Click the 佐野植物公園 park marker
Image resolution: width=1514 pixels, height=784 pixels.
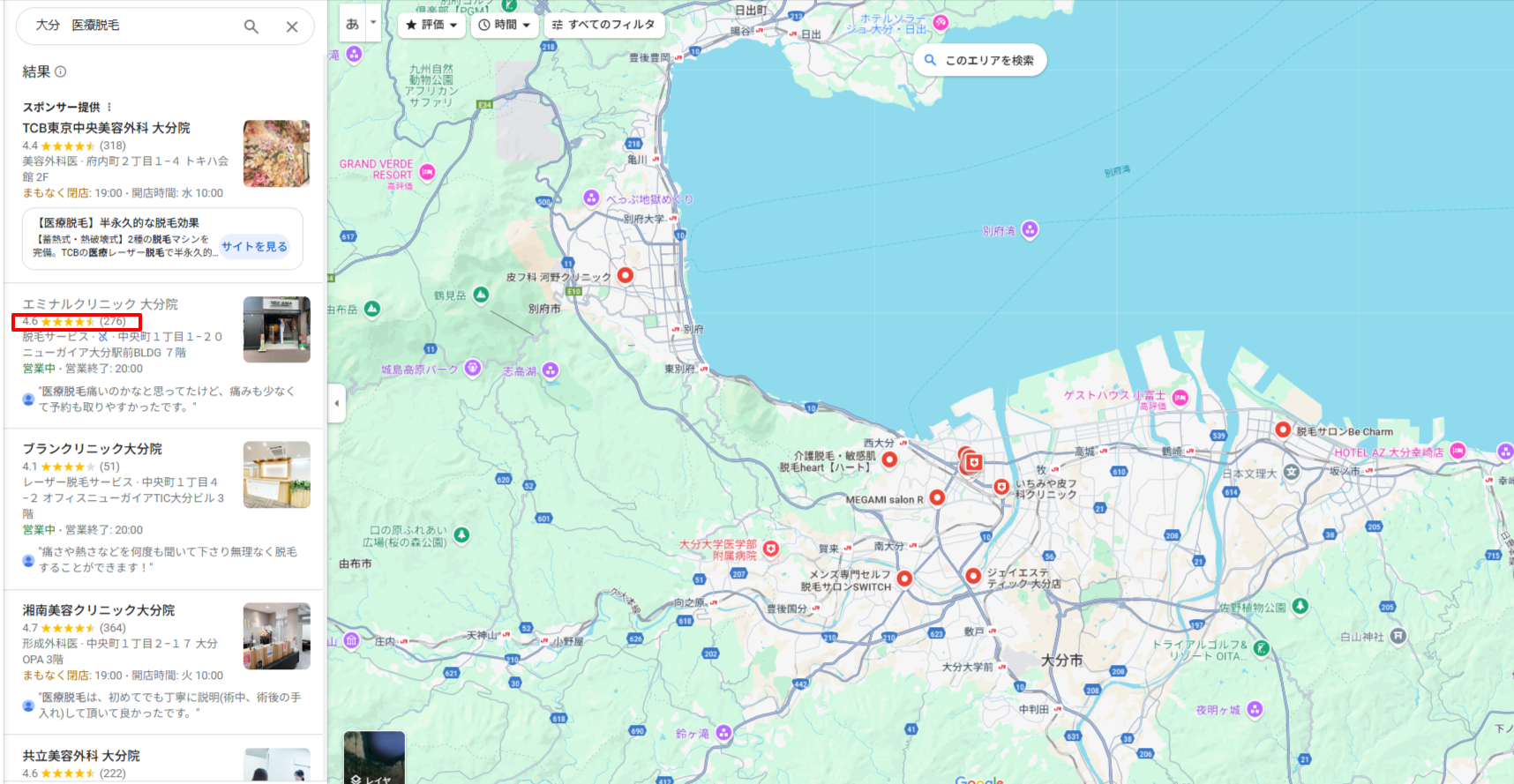coord(1300,606)
